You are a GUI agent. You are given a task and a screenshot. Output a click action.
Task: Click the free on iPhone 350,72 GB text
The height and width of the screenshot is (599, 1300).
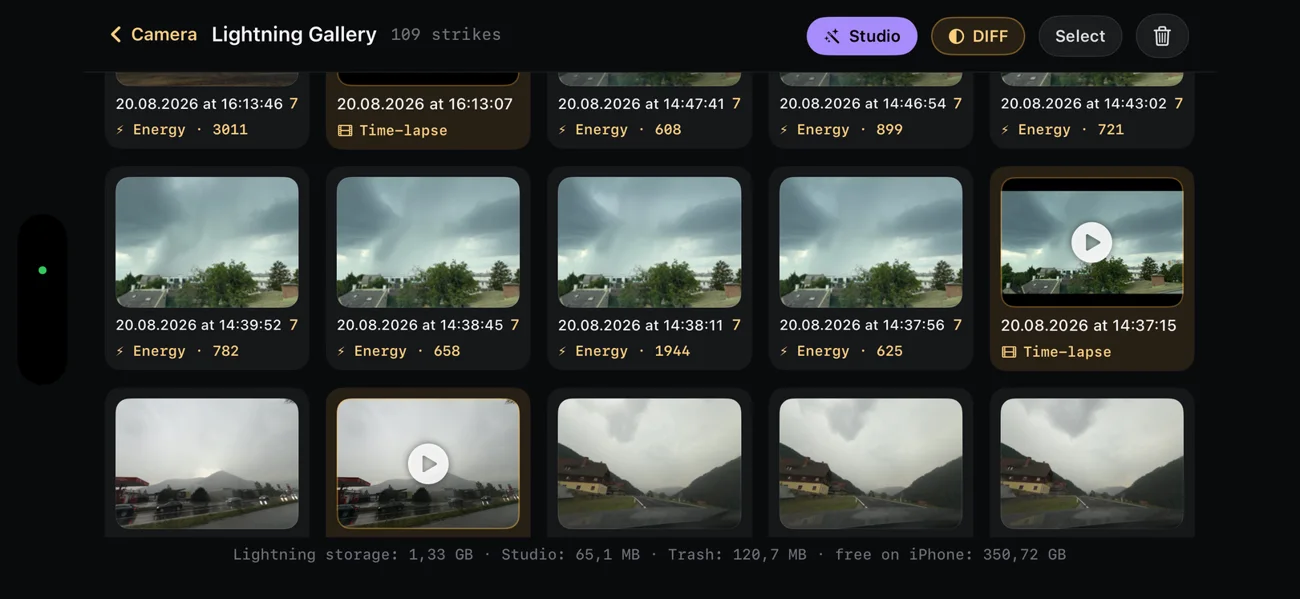tap(951, 554)
